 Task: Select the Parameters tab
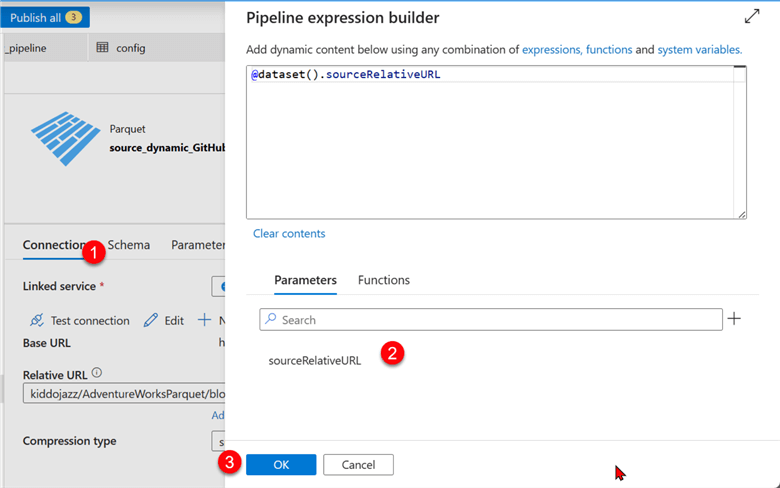click(305, 280)
